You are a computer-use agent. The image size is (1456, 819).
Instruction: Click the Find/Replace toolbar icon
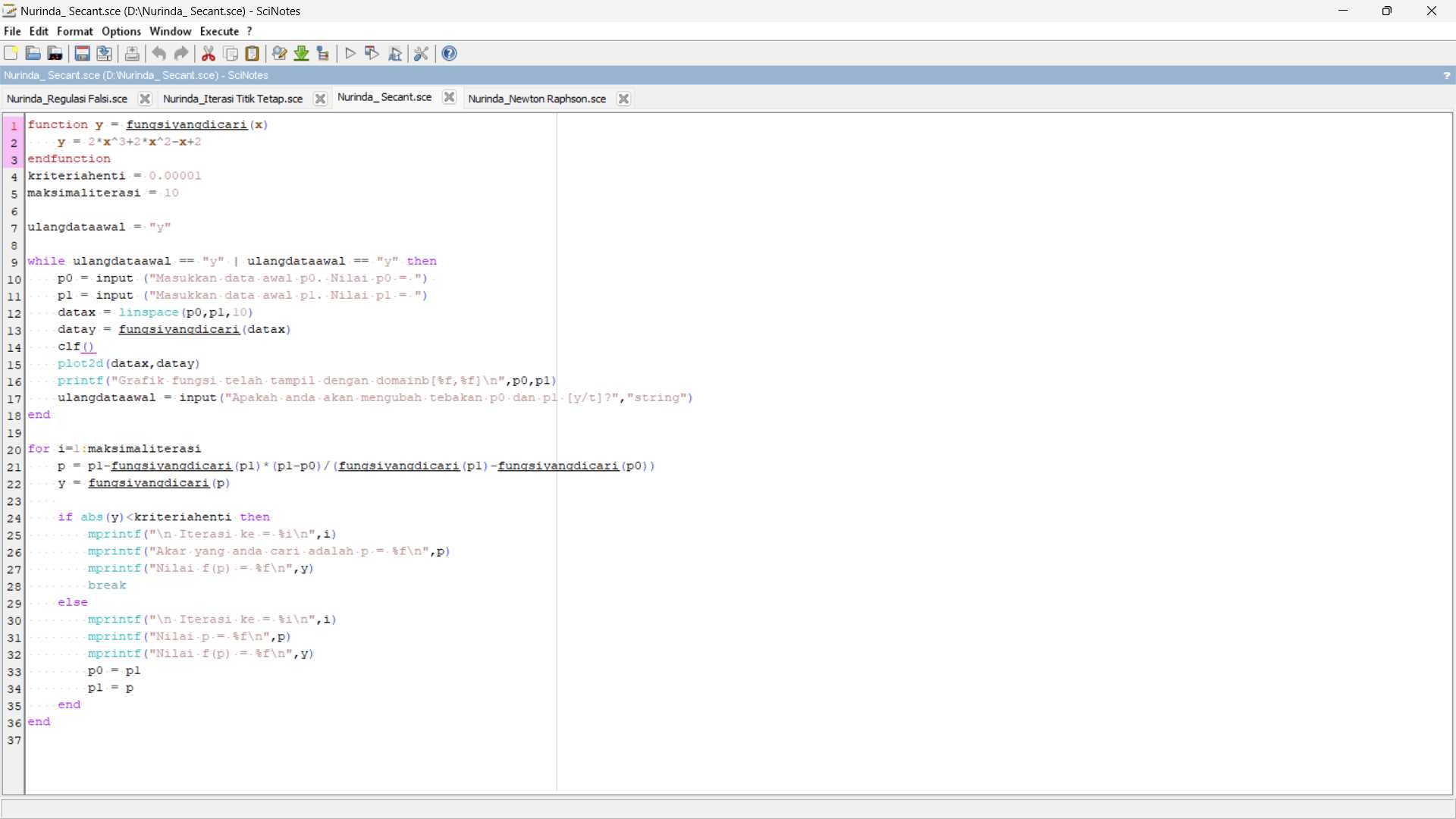280,54
